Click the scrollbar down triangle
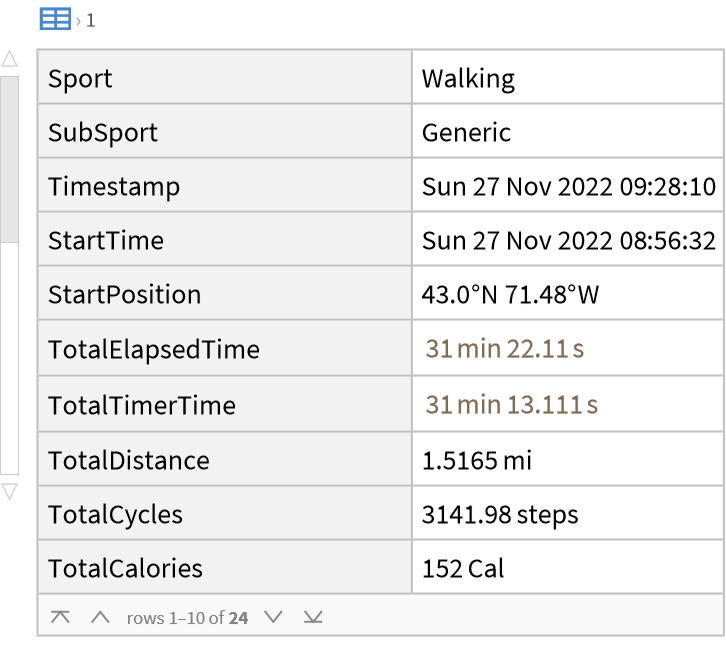Image resolution: width=726 pixels, height=670 pixels. tap(9, 491)
